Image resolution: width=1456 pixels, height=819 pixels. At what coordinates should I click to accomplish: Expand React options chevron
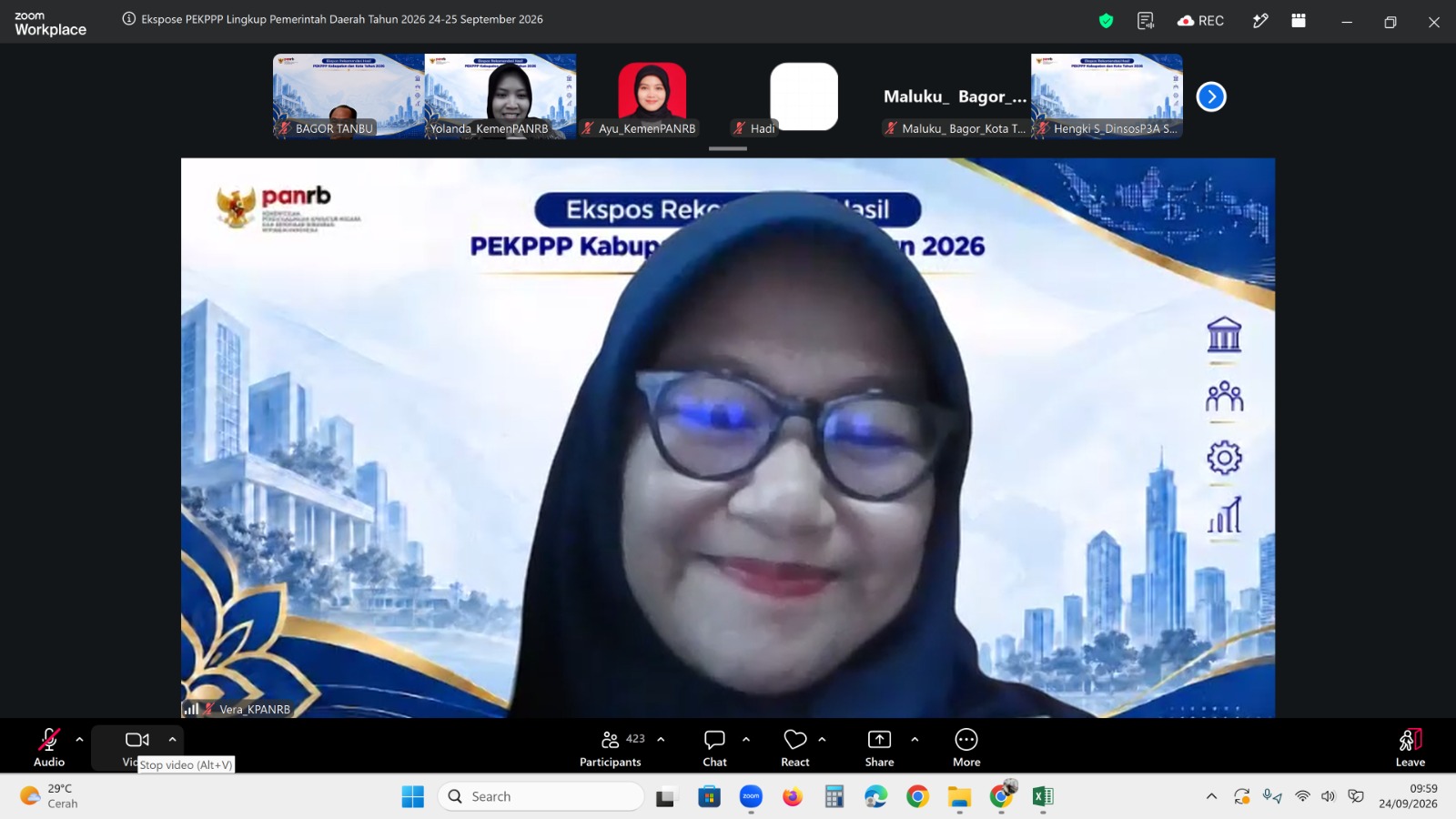click(x=822, y=739)
